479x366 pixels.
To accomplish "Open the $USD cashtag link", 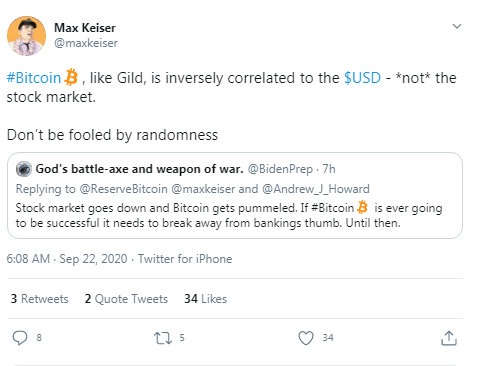I will (x=362, y=78).
